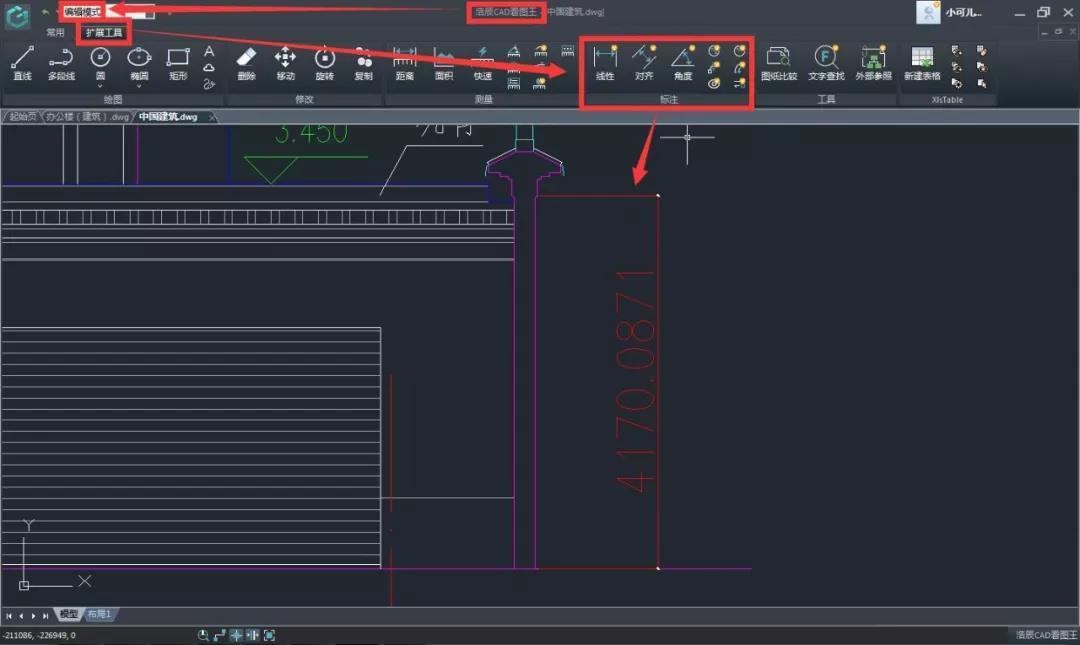
Task: Select the 直线 line drawing tool
Action: click(x=20, y=60)
